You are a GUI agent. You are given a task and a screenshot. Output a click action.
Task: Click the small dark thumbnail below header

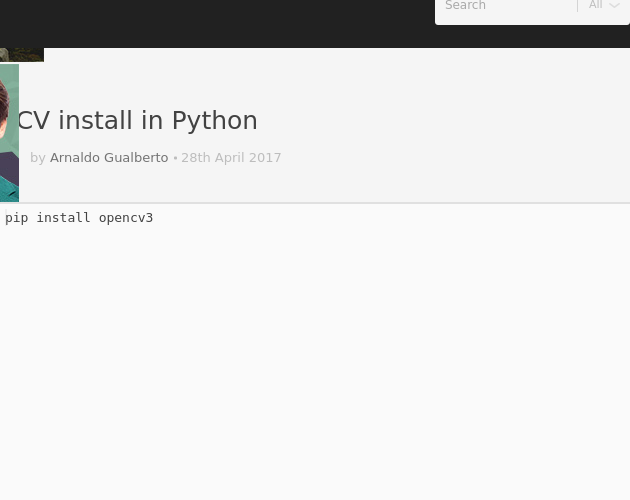[x=22, y=55]
